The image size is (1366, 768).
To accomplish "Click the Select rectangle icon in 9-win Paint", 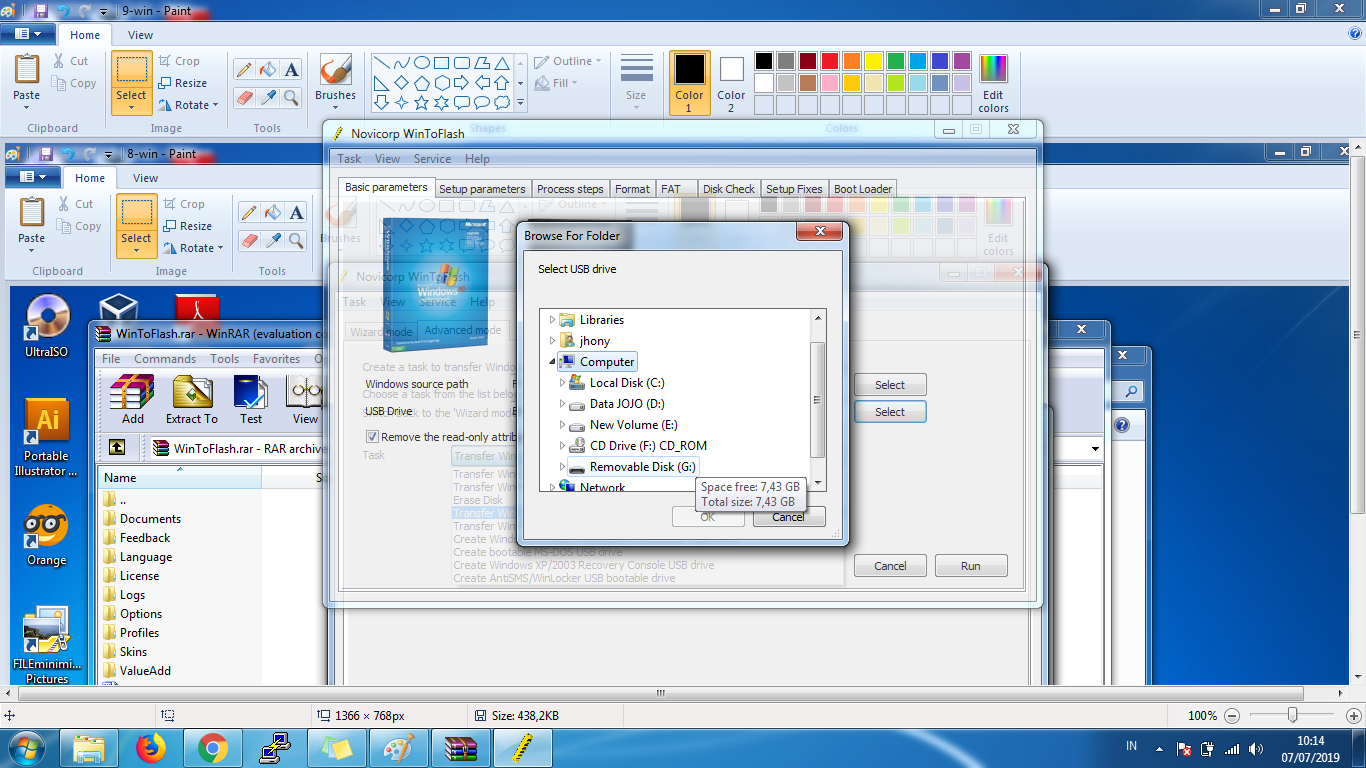I will pyautogui.click(x=131, y=69).
